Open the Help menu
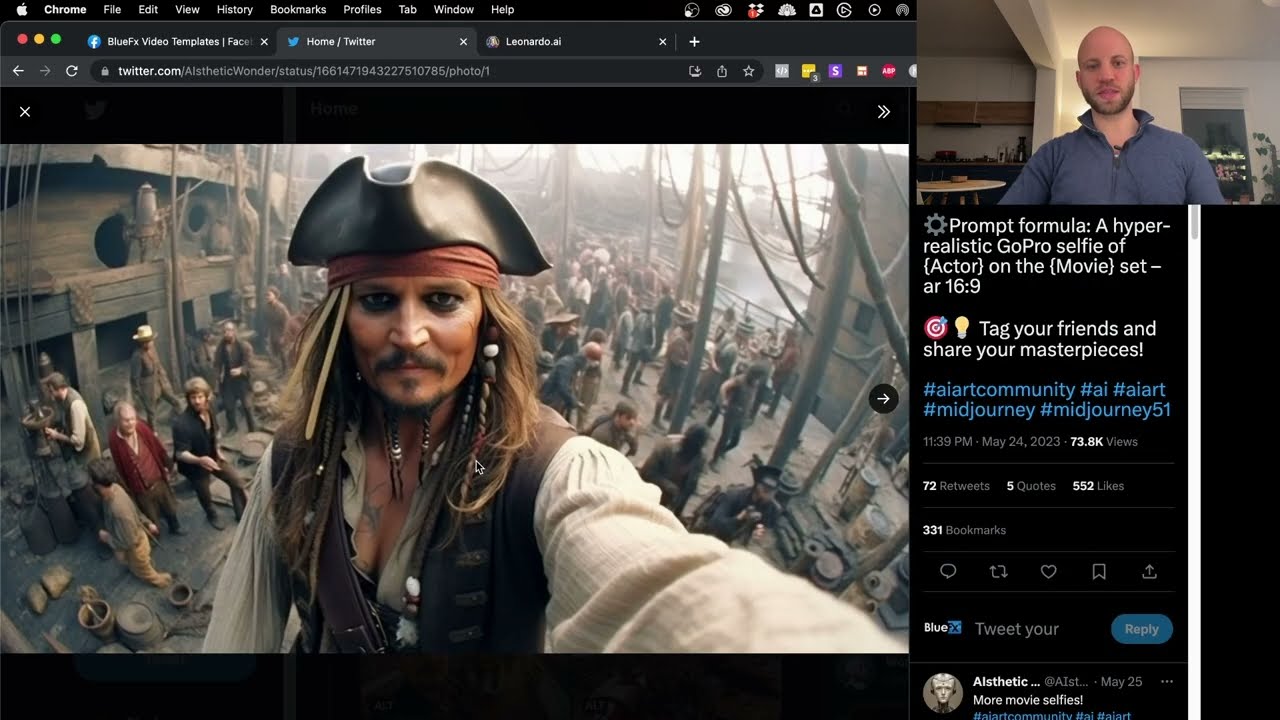Image resolution: width=1280 pixels, height=720 pixels. click(x=503, y=10)
